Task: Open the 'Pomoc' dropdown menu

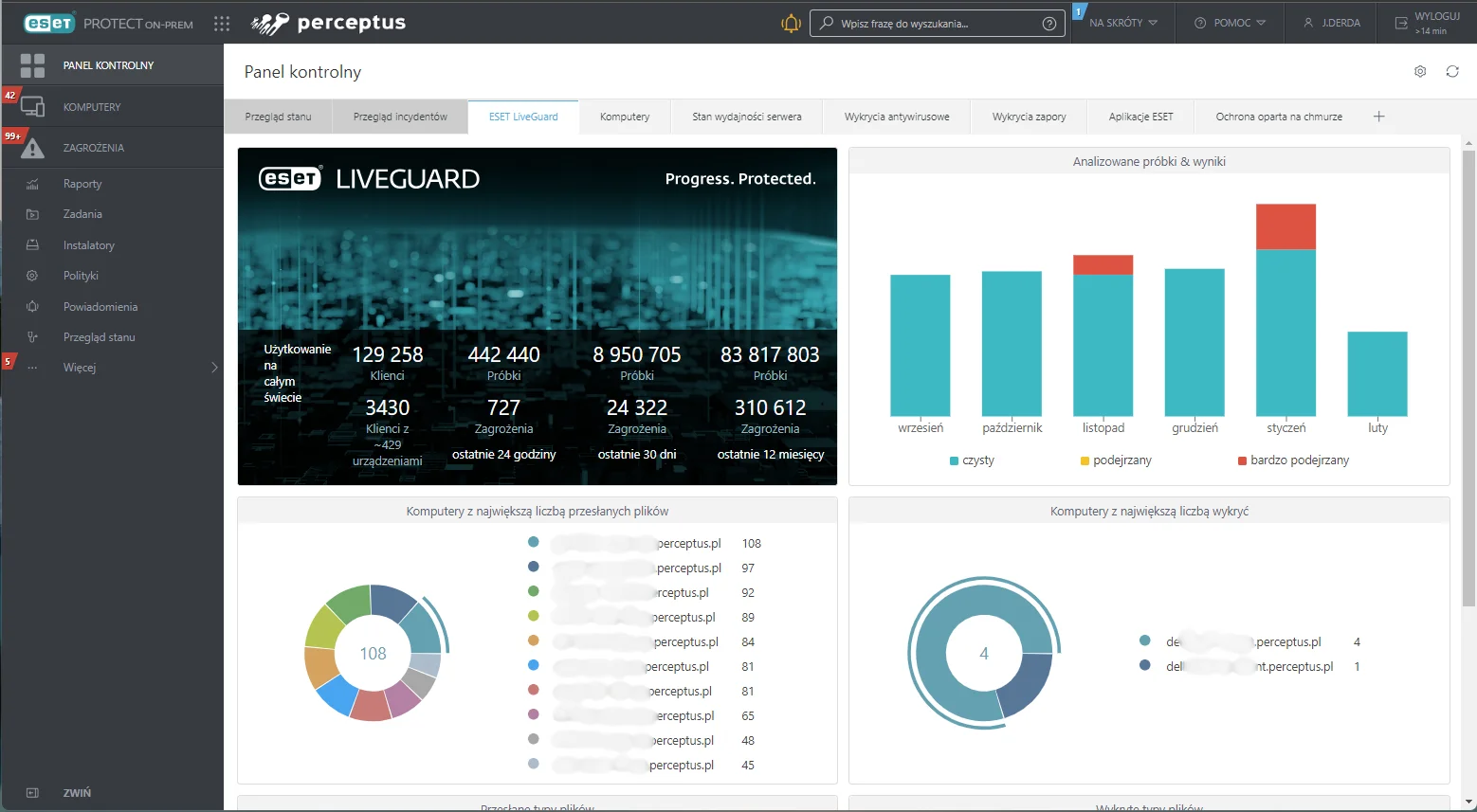Action: click(1231, 23)
